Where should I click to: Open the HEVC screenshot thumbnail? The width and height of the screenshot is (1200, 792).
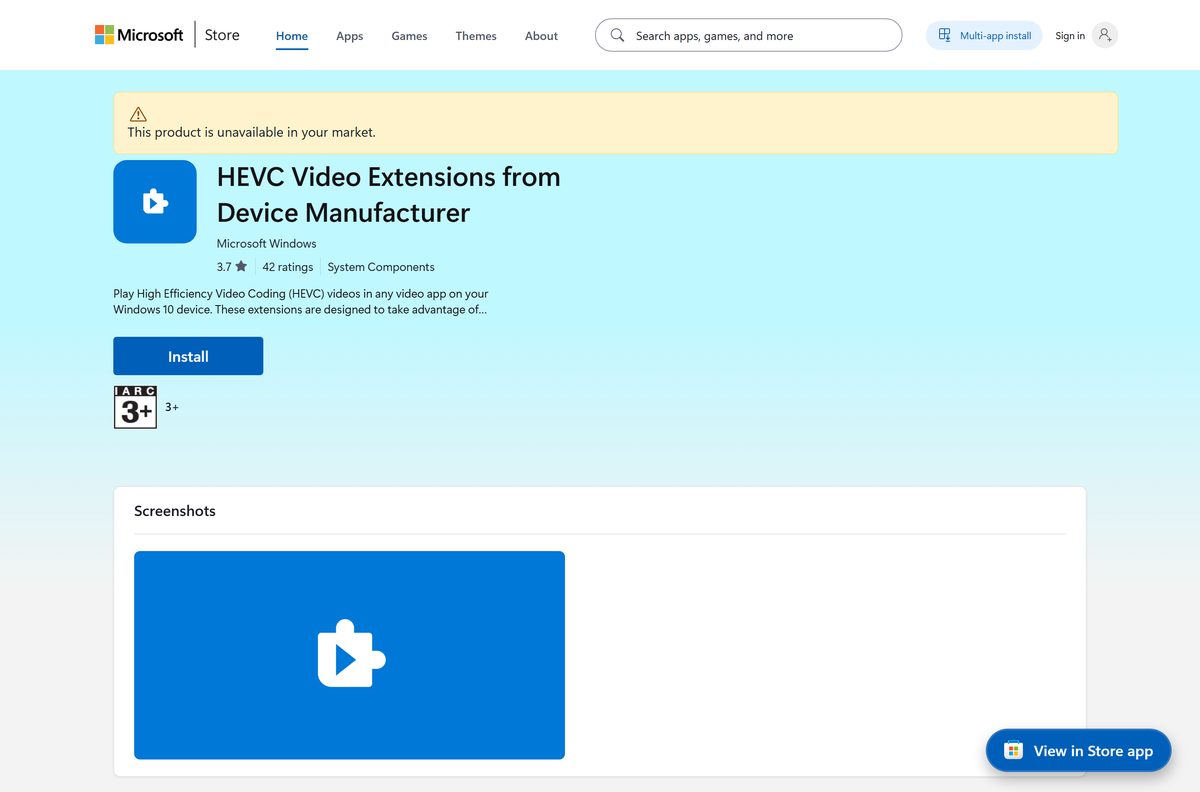[349, 655]
